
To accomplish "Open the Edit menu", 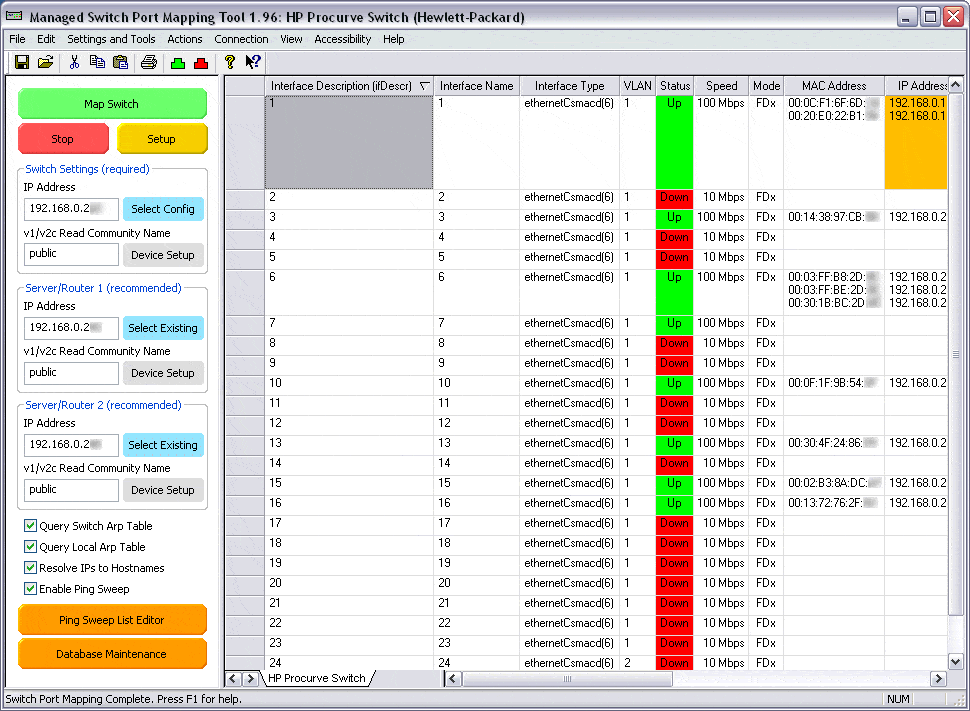I will pyautogui.click(x=46, y=39).
